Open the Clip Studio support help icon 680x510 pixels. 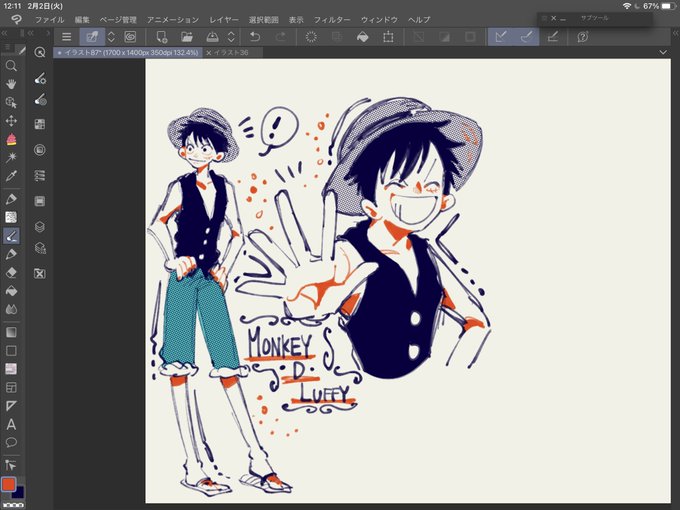pyautogui.click(x=582, y=37)
